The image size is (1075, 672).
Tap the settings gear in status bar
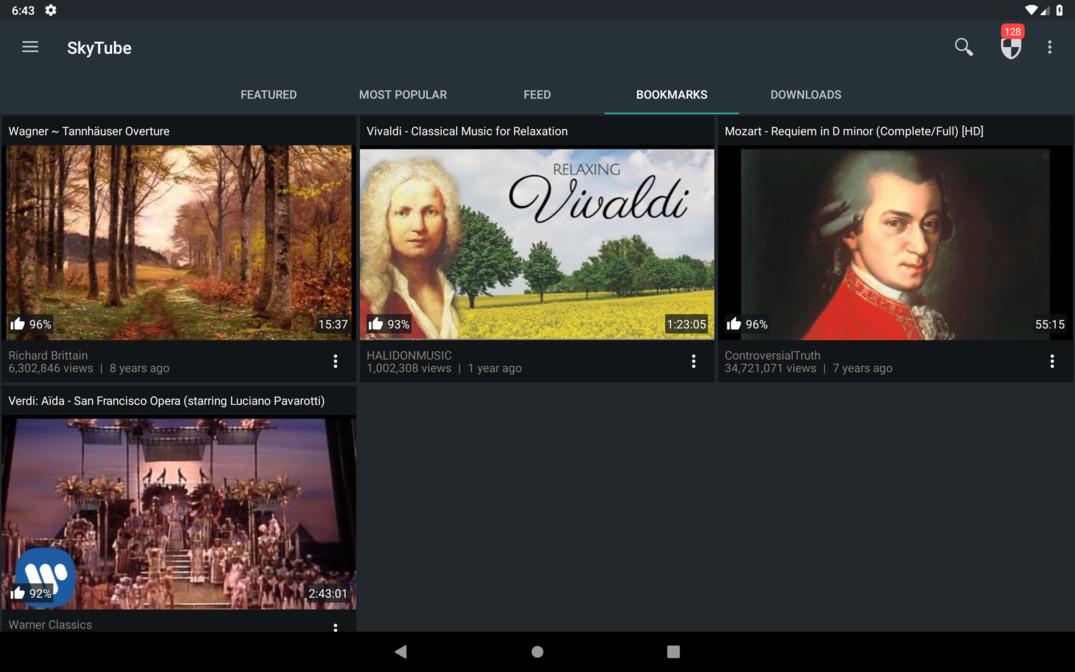coord(51,10)
